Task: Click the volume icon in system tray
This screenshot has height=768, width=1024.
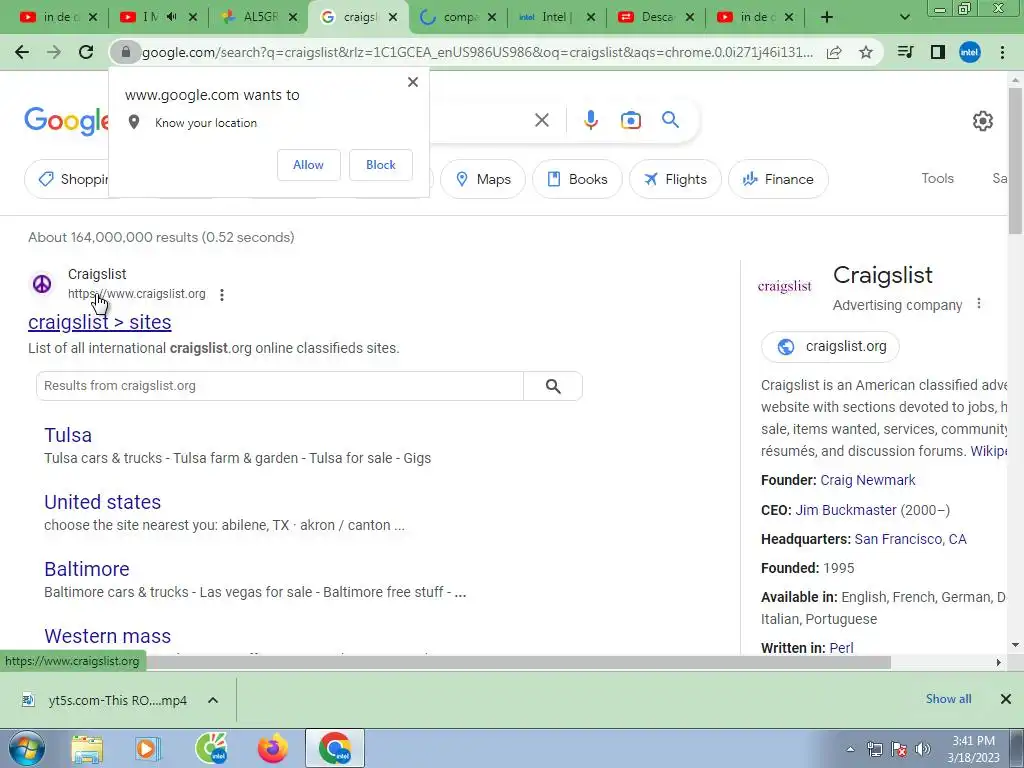Action: point(922,749)
